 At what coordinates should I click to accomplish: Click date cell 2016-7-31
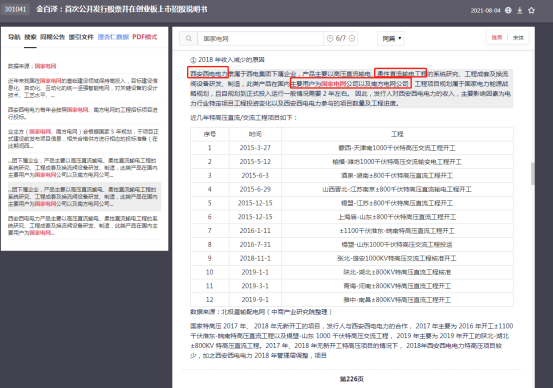tap(255, 244)
